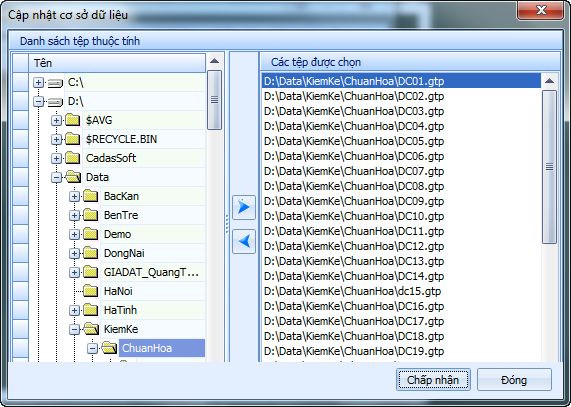Select the DC16.gtp file entry
The height and width of the screenshot is (407, 571).
pos(401,306)
